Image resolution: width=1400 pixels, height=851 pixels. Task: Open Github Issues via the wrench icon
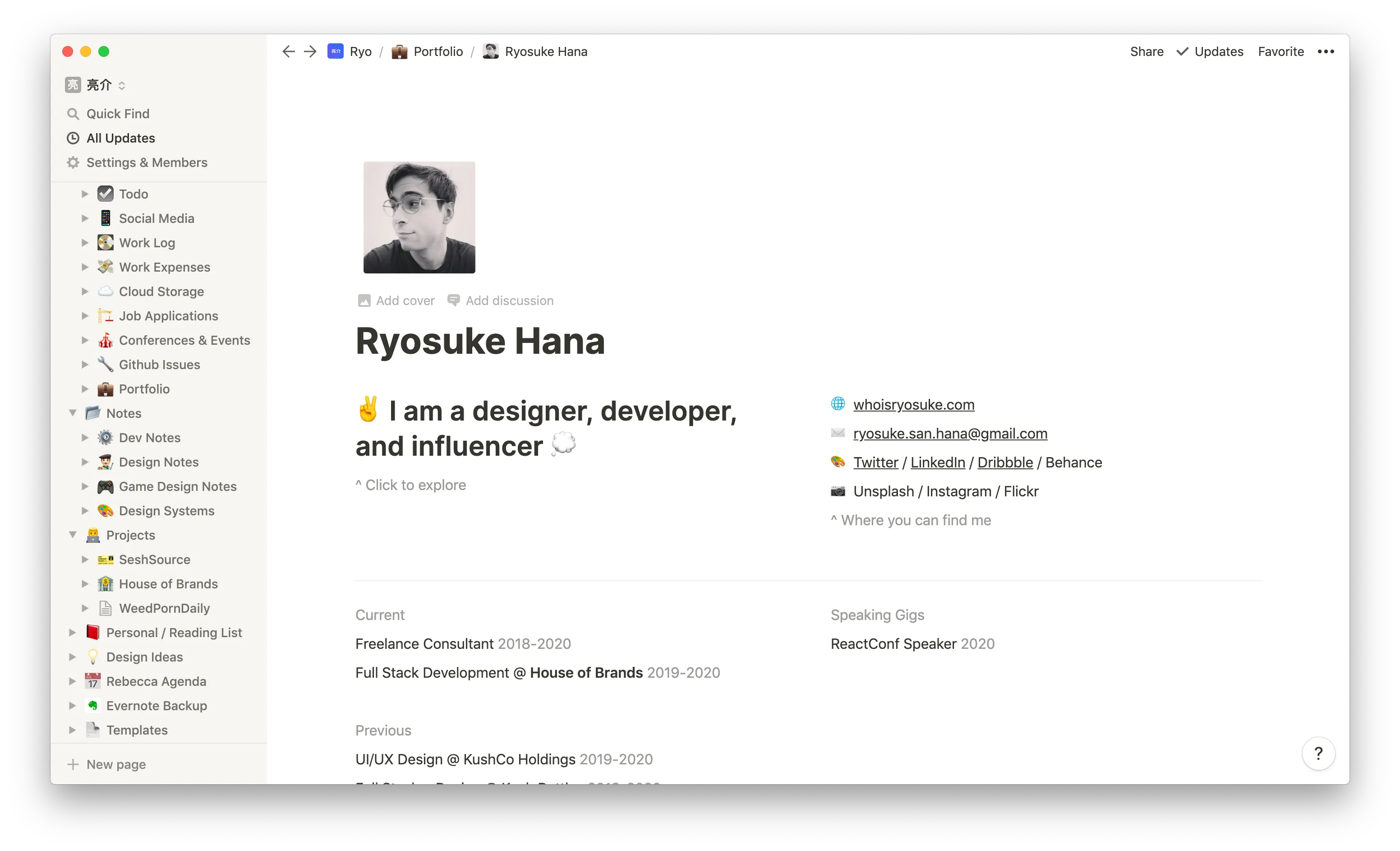(x=105, y=365)
